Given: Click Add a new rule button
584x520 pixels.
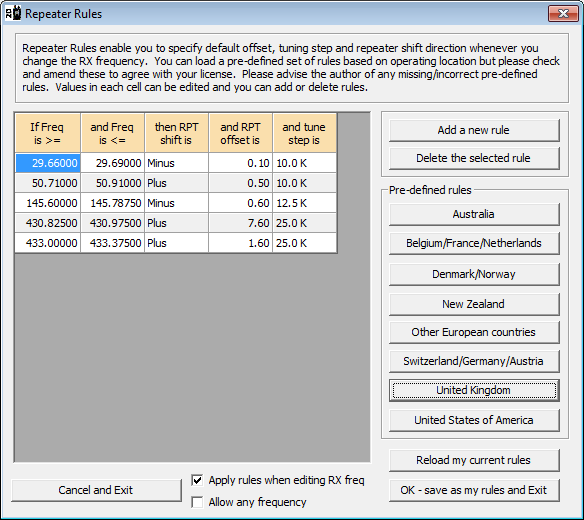Looking at the screenshot, I should coord(474,130).
